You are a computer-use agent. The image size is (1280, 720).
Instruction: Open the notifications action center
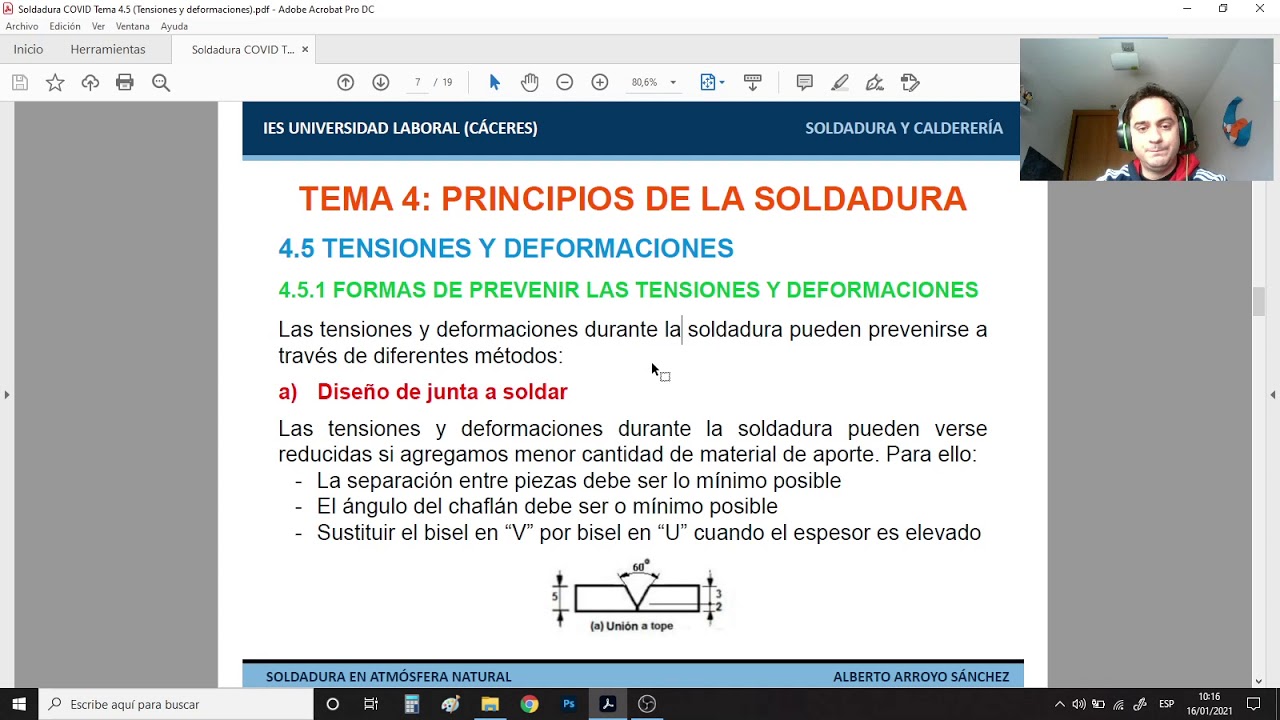tap(1254, 704)
